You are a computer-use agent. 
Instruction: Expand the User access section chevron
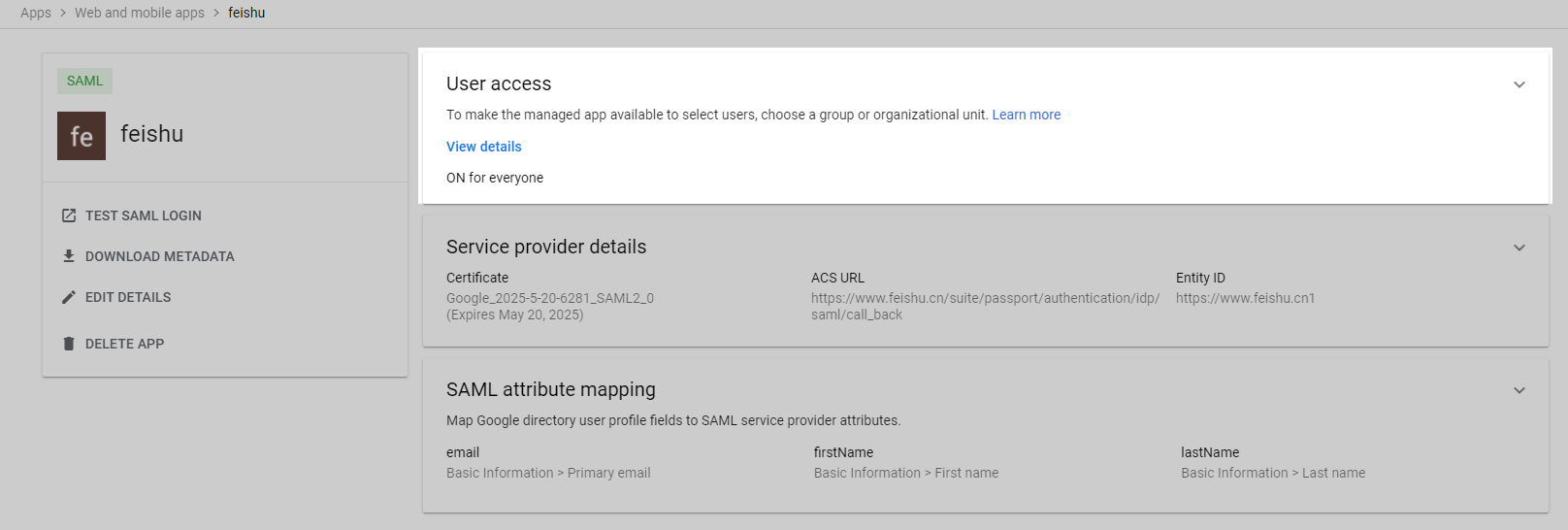(1519, 84)
